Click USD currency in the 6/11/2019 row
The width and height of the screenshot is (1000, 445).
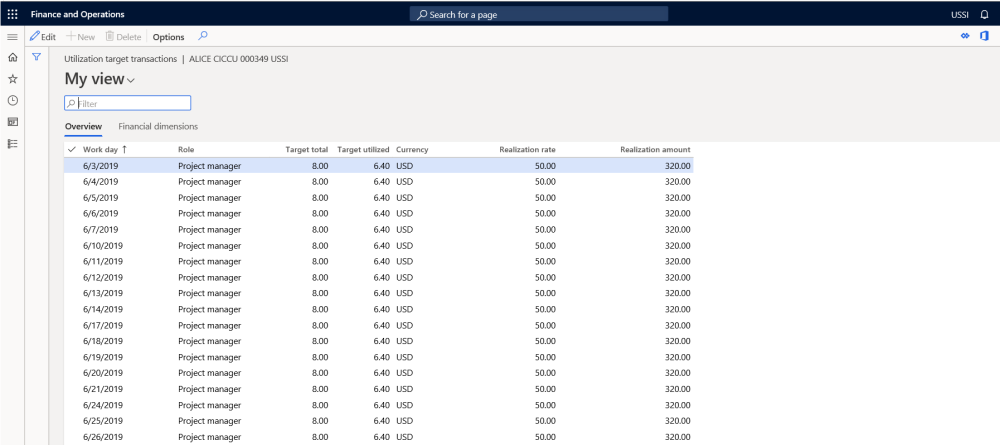click(x=404, y=261)
